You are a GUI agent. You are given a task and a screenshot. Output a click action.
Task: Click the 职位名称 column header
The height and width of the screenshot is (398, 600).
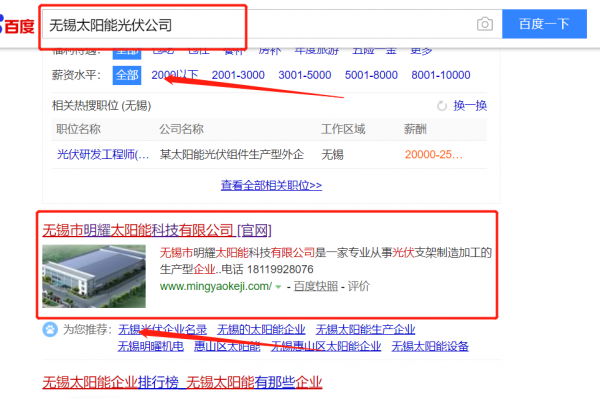click(x=78, y=129)
